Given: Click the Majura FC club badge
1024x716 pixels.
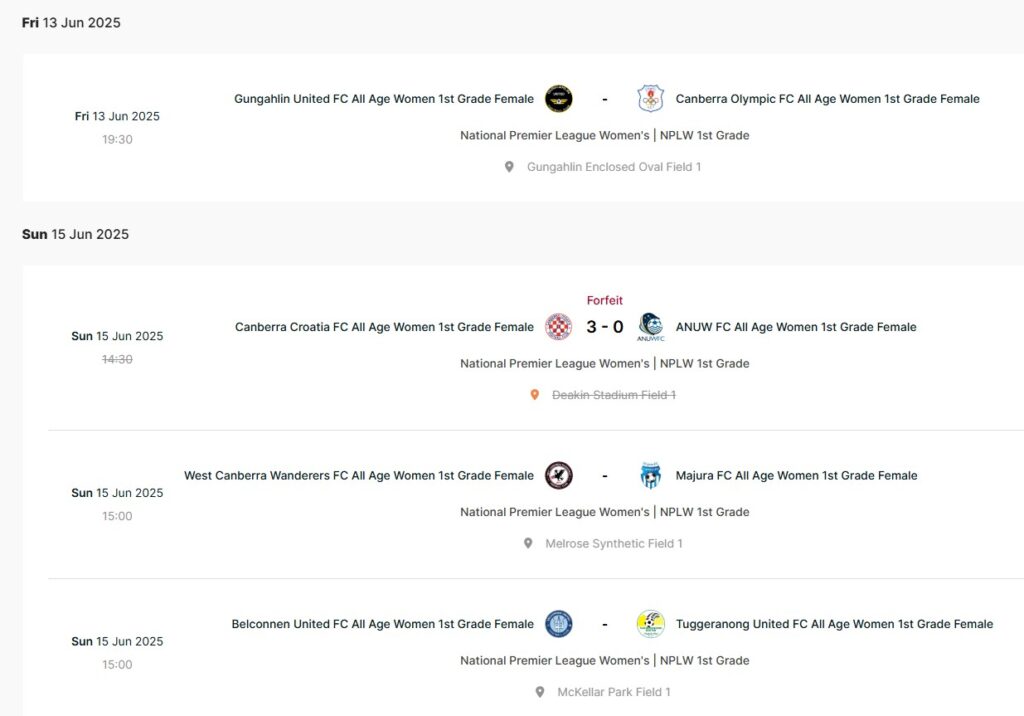Looking at the screenshot, I should (x=651, y=475).
